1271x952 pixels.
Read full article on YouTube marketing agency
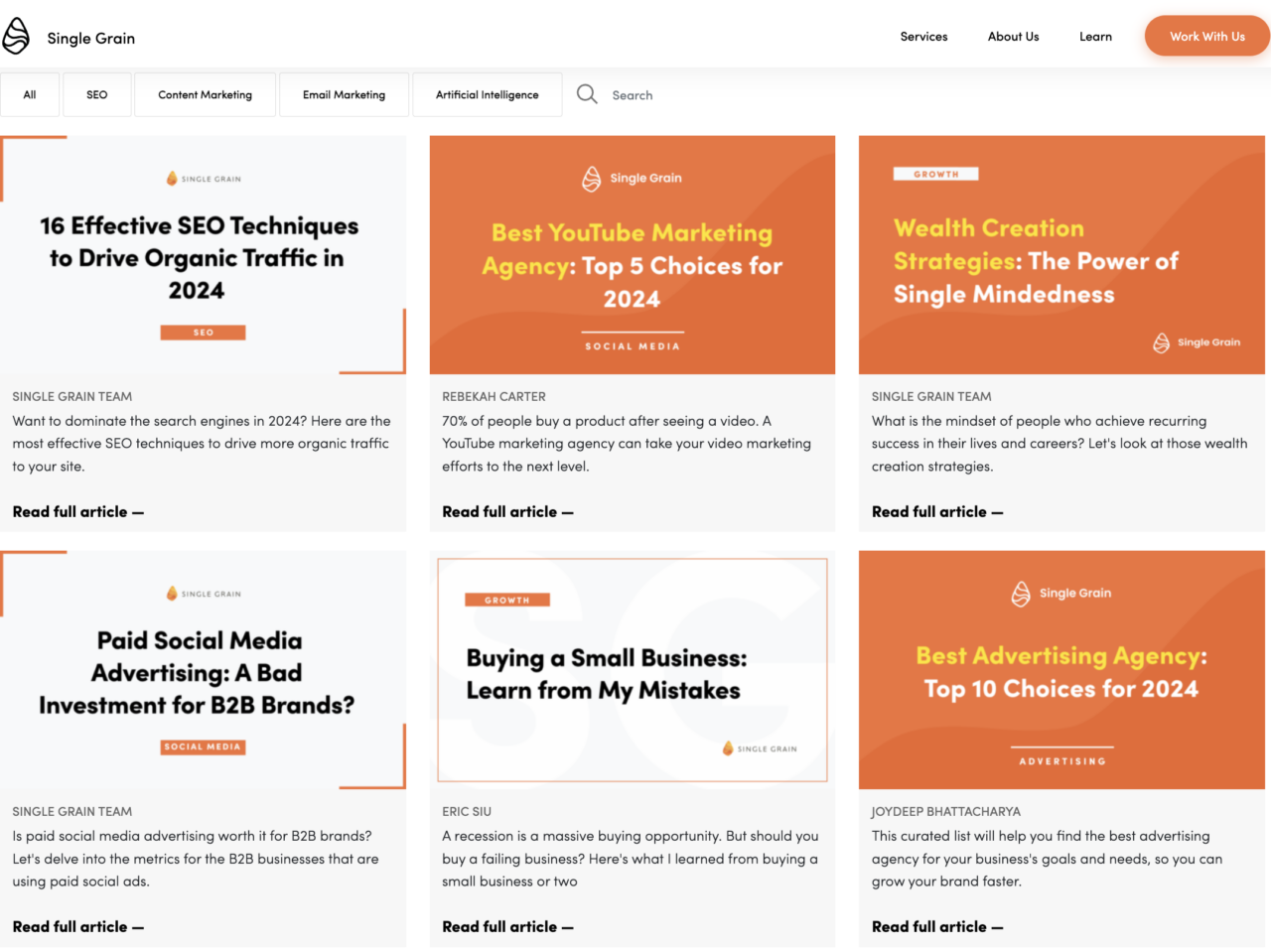(x=507, y=512)
